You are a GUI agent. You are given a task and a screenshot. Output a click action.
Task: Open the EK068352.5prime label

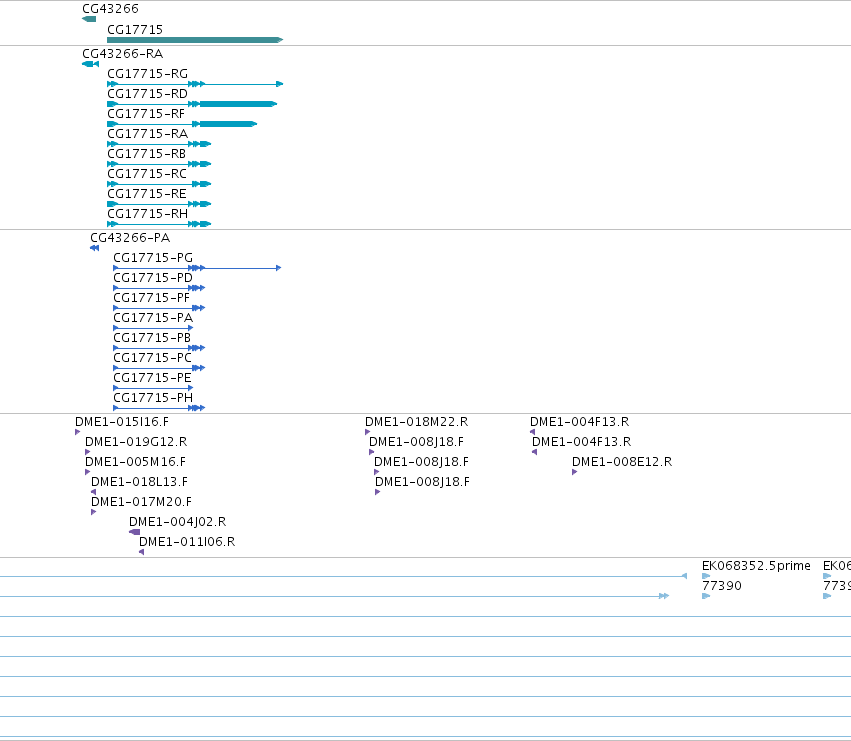[x=756, y=566]
